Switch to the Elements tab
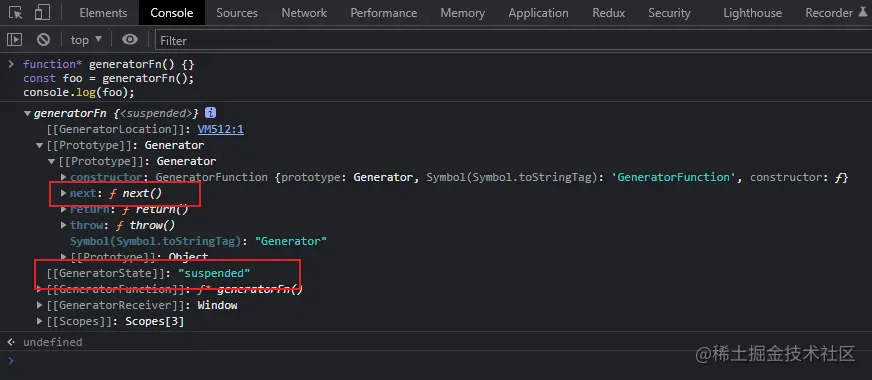The image size is (872, 380). coord(103,12)
